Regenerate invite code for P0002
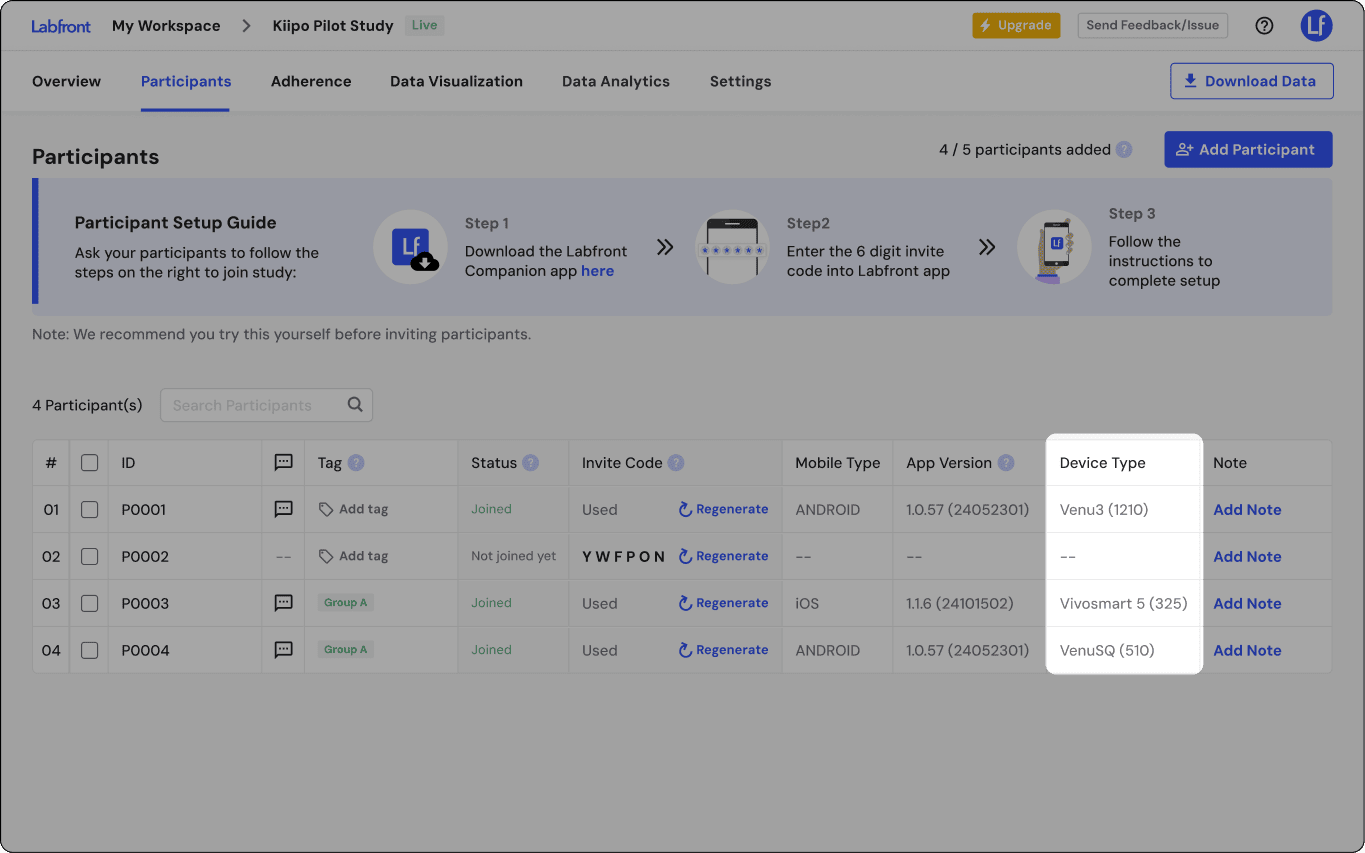Screen dimensions: 1365x853 click(723, 556)
